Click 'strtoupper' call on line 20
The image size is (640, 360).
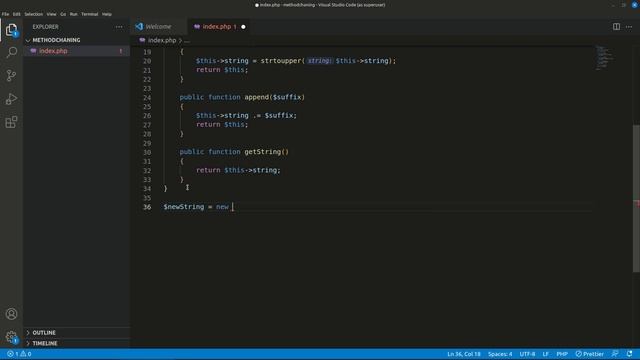click(281, 61)
